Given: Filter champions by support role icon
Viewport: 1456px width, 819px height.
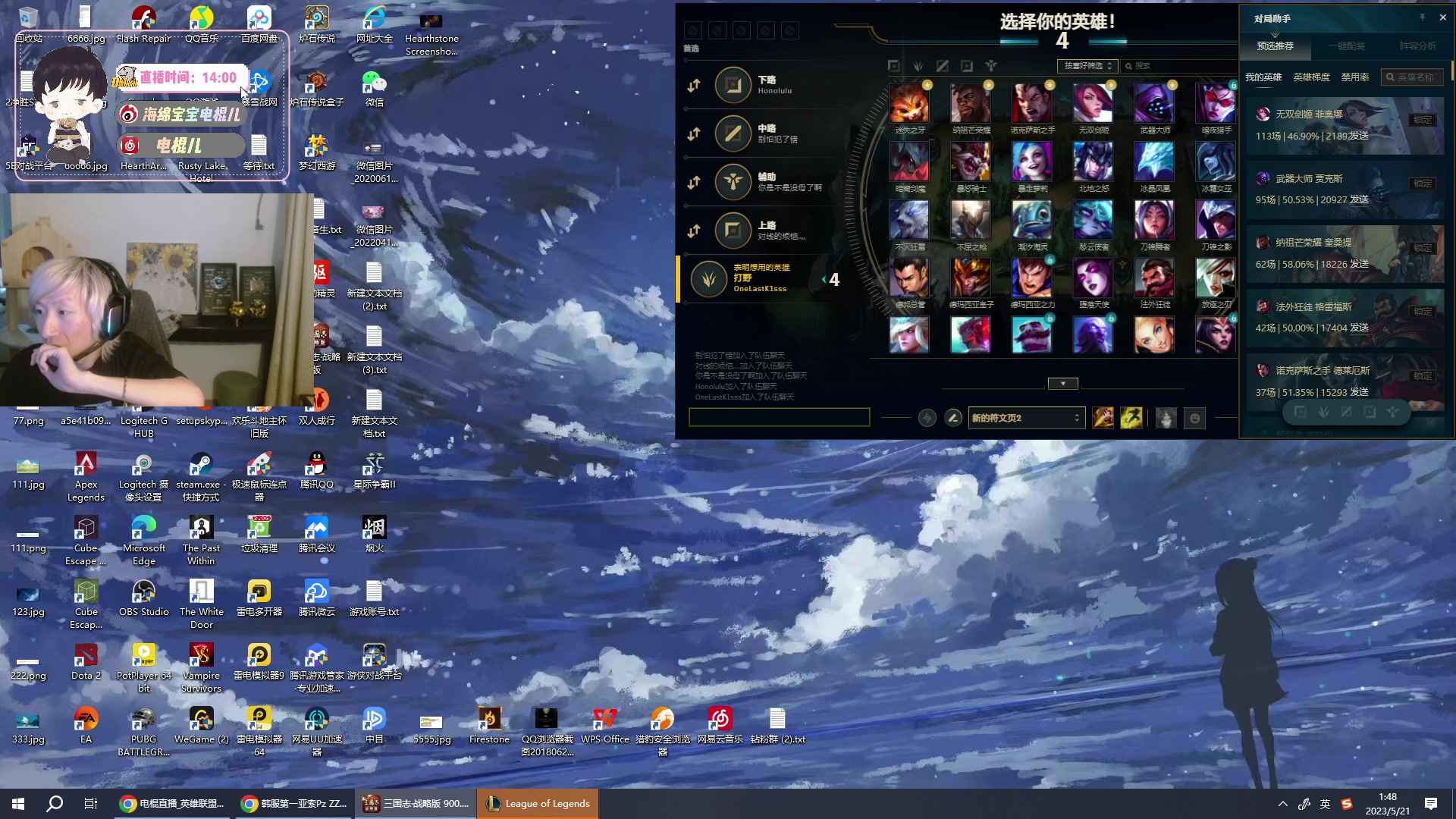Looking at the screenshot, I should tap(991, 66).
